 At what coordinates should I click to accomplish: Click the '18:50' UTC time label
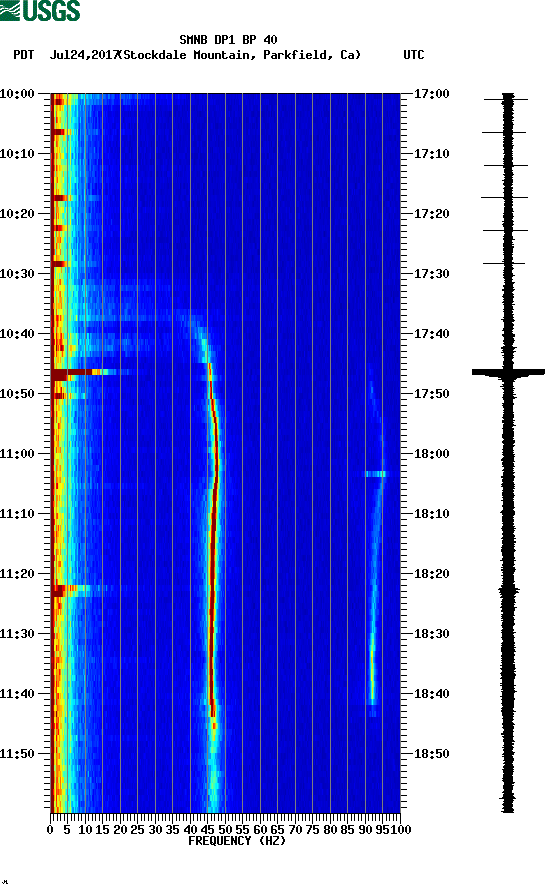(432, 753)
